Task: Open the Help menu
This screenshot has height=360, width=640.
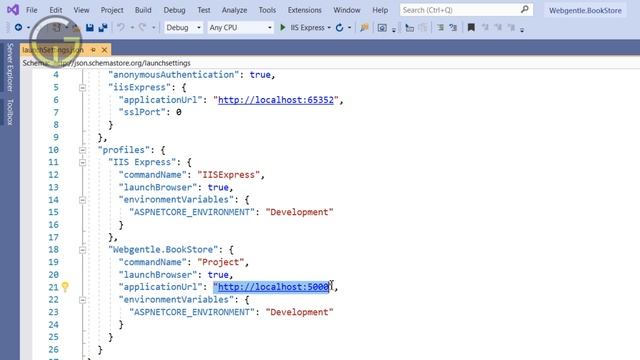Action: click(380, 10)
